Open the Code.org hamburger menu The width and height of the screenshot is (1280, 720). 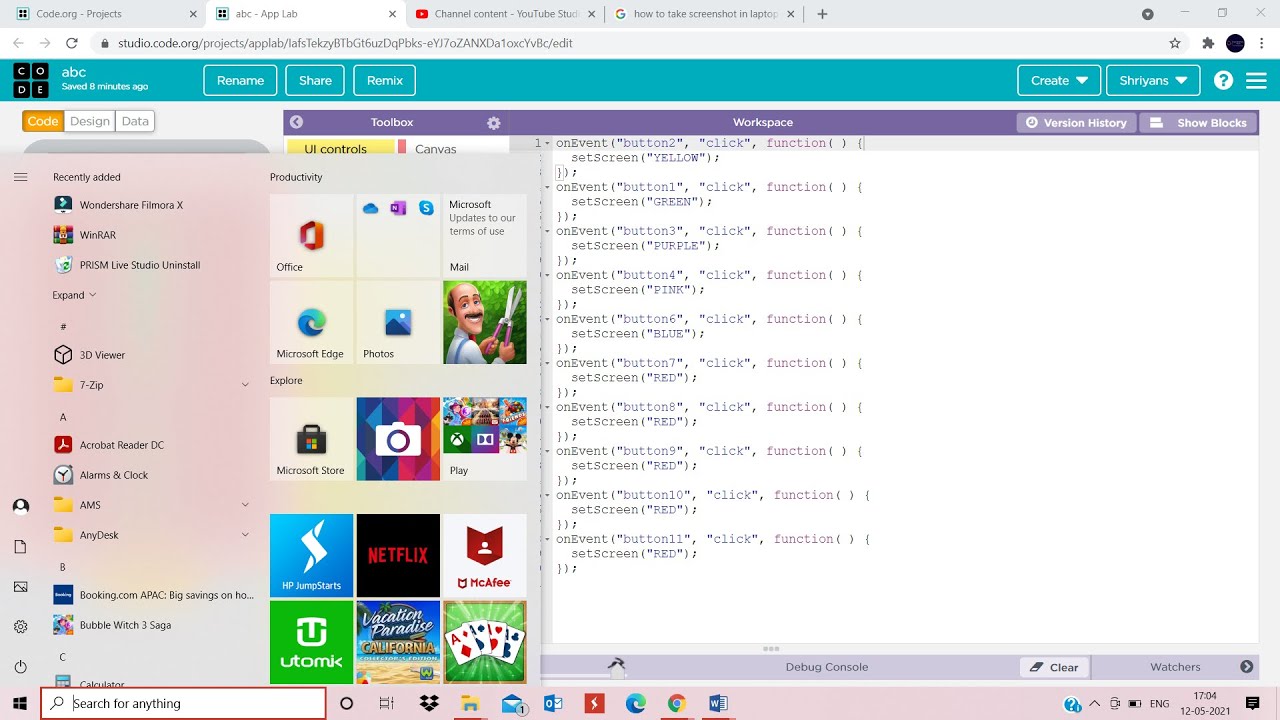click(x=1256, y=80)
